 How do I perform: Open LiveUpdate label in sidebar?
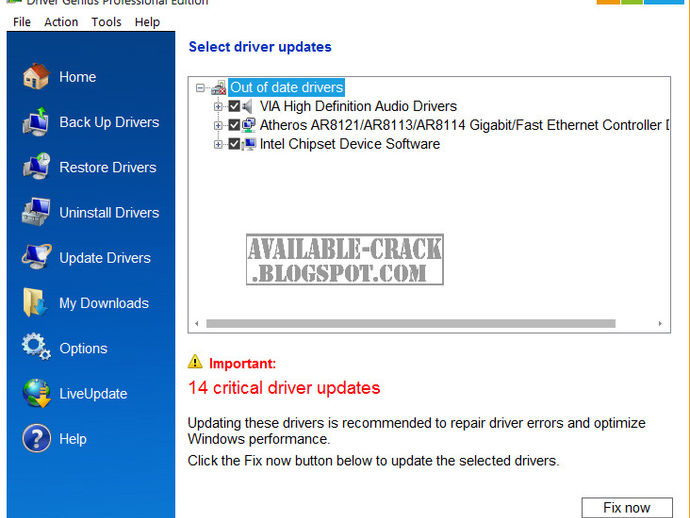point(93,393)
